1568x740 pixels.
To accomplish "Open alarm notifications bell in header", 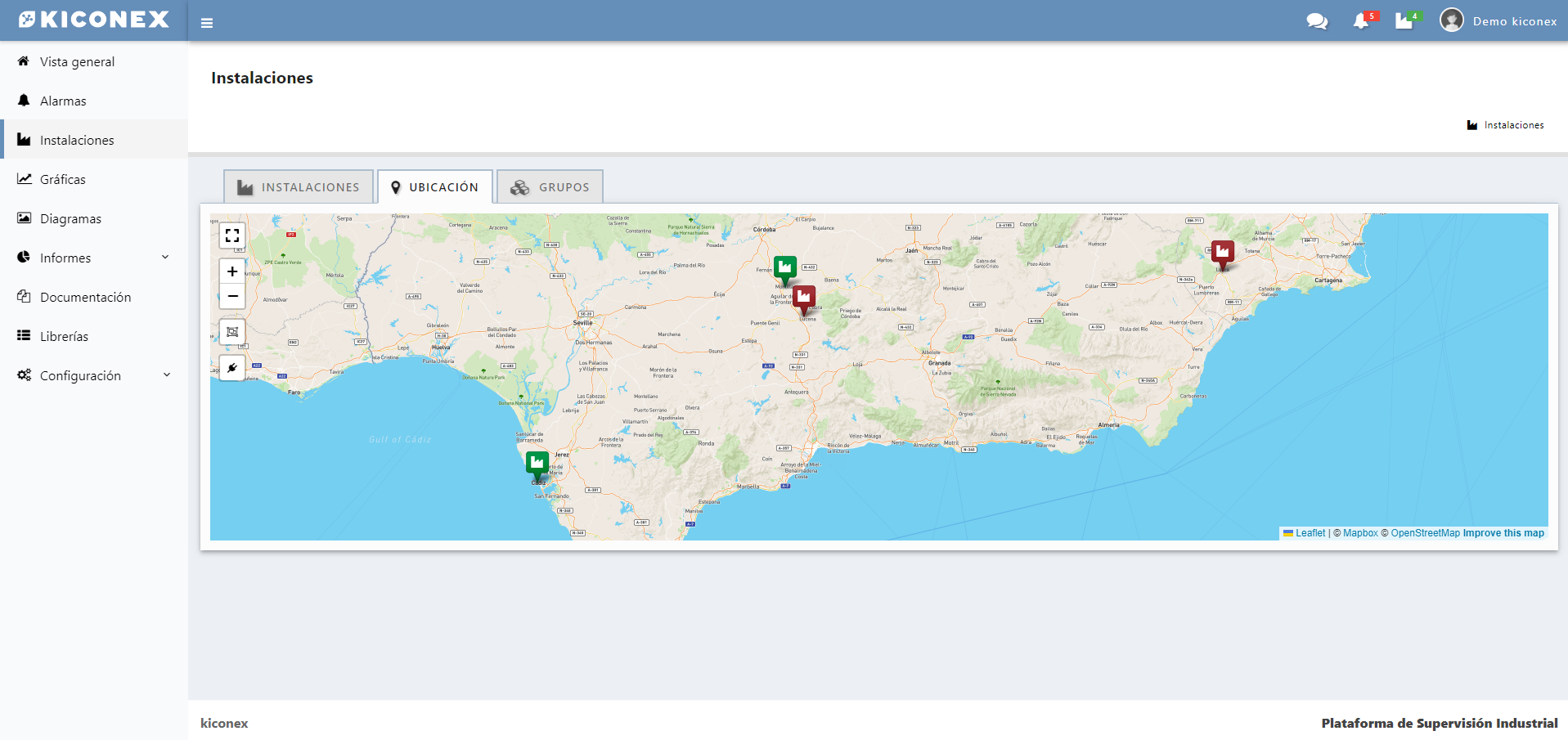I will [1361, 21].
